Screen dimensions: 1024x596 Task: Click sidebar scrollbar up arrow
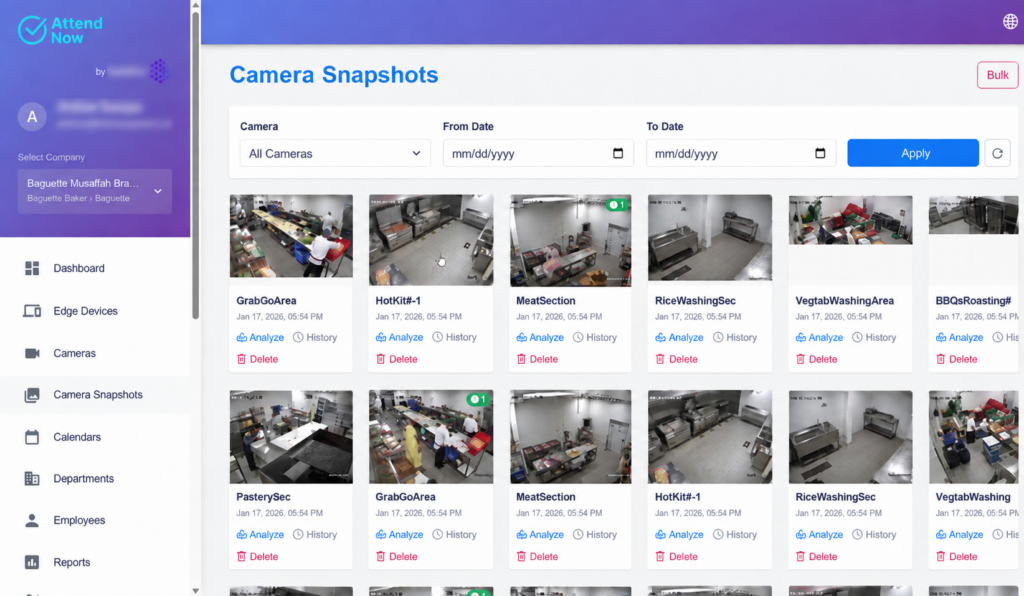(x=195, y=5)
